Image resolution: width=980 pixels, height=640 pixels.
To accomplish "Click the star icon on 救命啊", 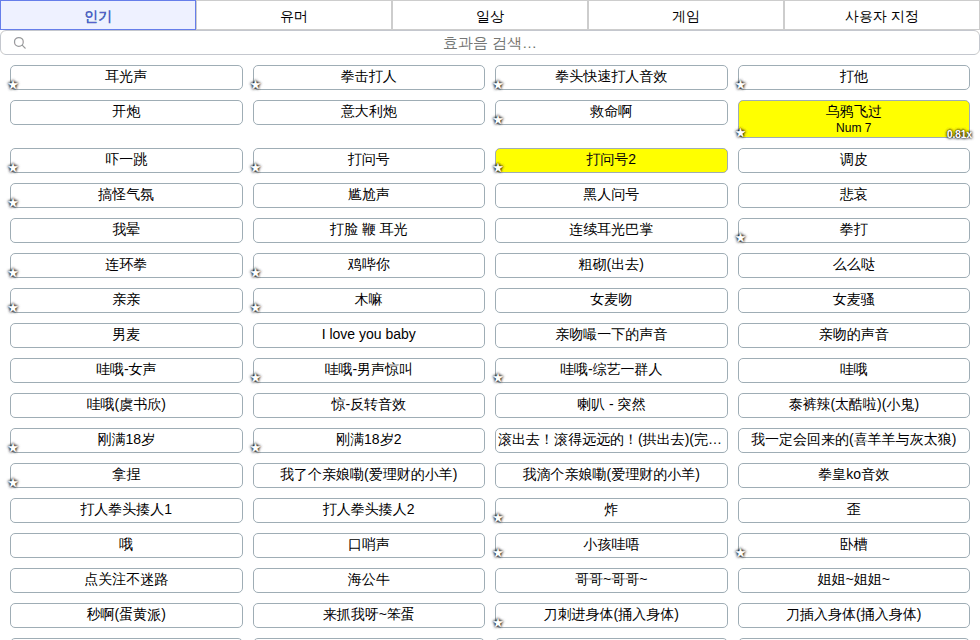I will (498, 119).
